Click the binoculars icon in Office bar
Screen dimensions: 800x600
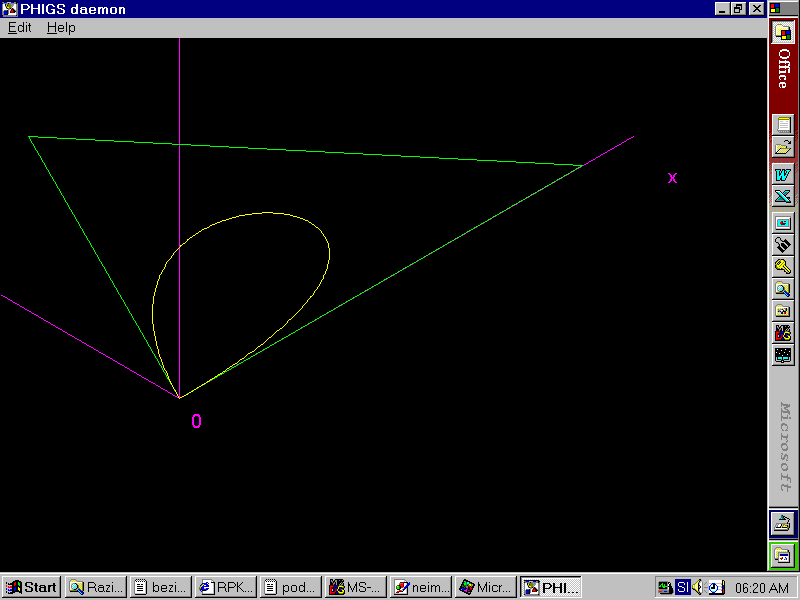(x=783, y=244)
